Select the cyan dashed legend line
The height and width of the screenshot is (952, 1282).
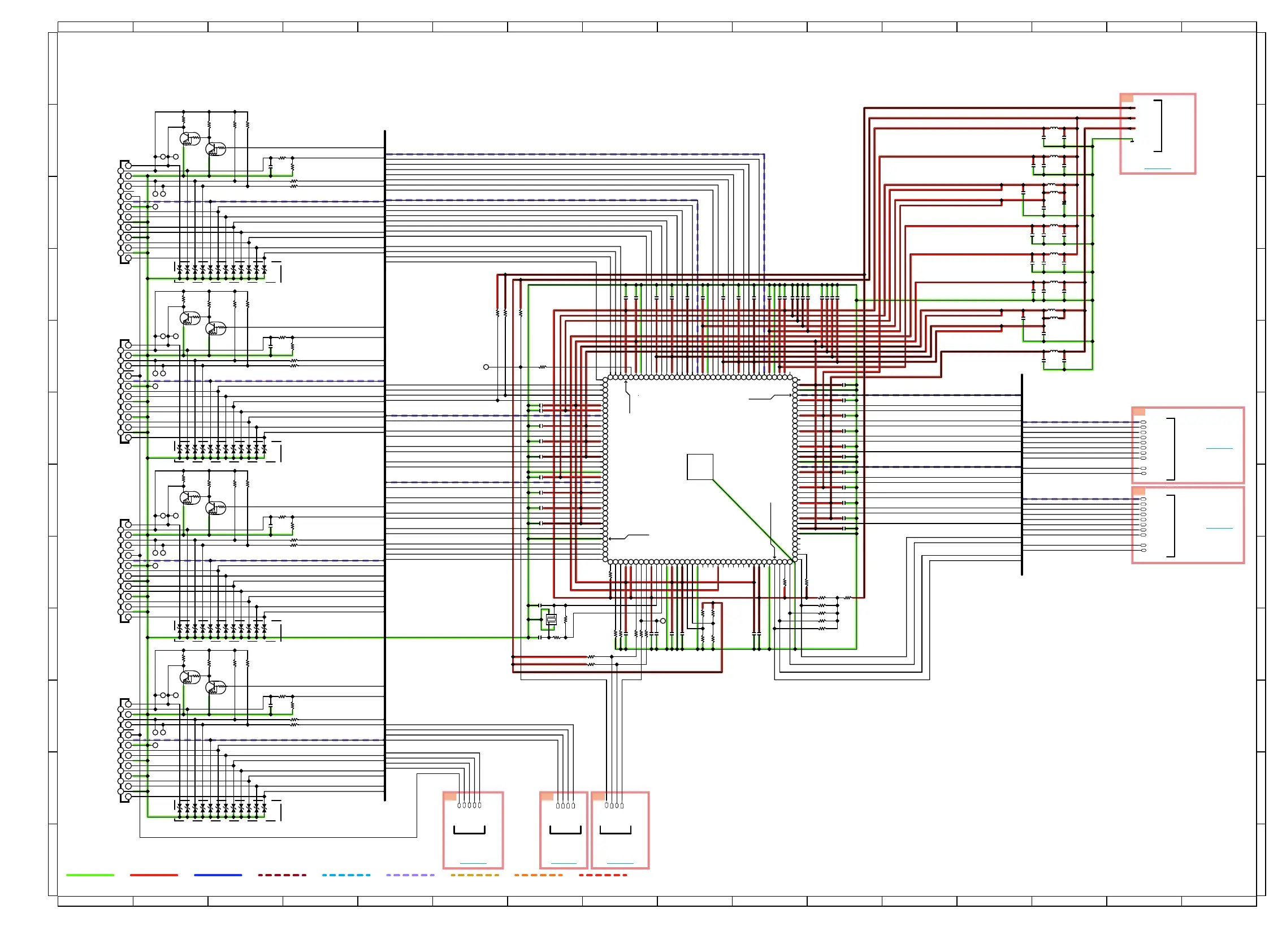coord(346,875)
